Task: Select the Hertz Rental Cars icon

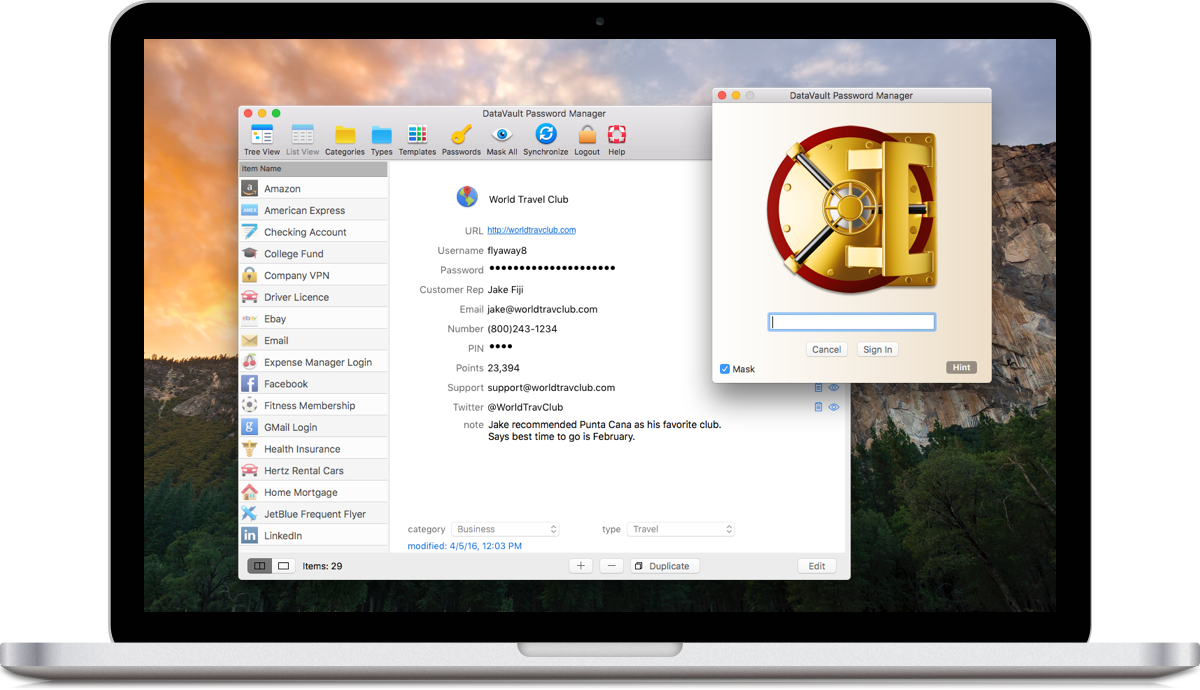Action: tap(249, 470)
